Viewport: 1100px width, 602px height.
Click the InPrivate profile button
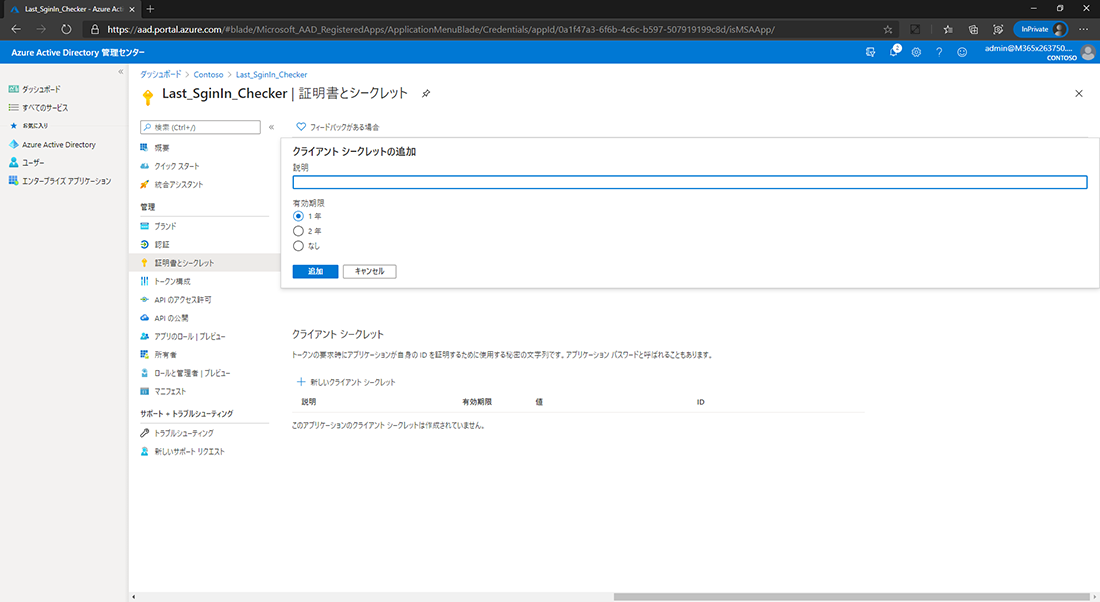click(x=1041, y=29)
